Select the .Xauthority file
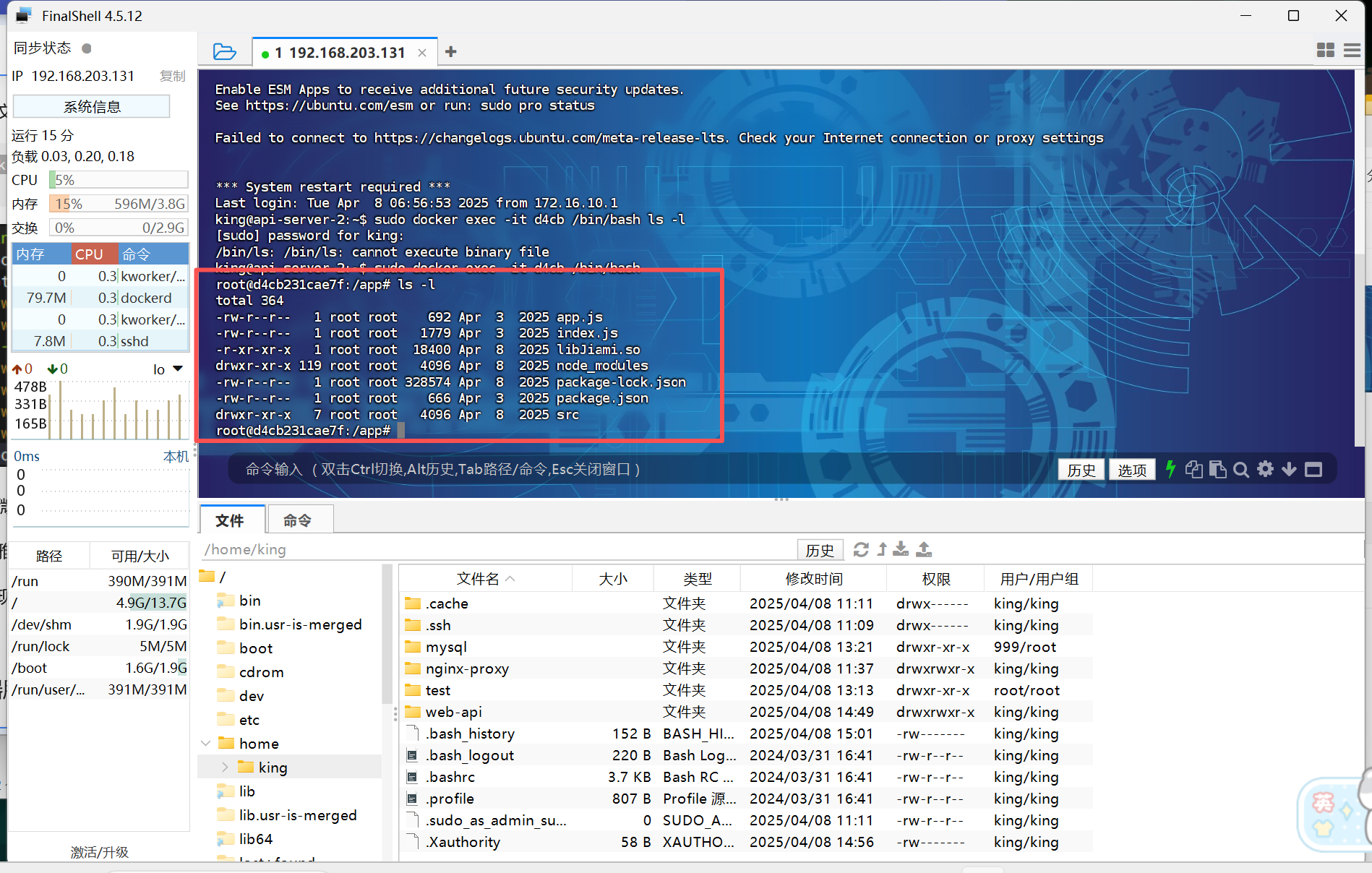Viewport: 1372px width, 873px height. (745, 842)
